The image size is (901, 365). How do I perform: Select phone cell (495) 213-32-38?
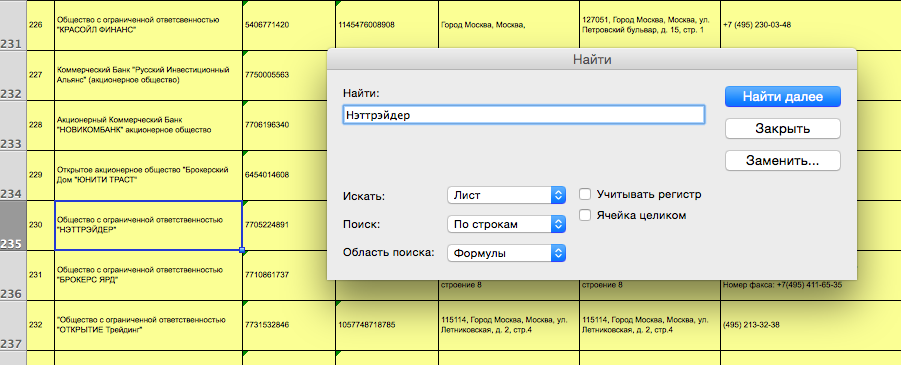[811, 326]
